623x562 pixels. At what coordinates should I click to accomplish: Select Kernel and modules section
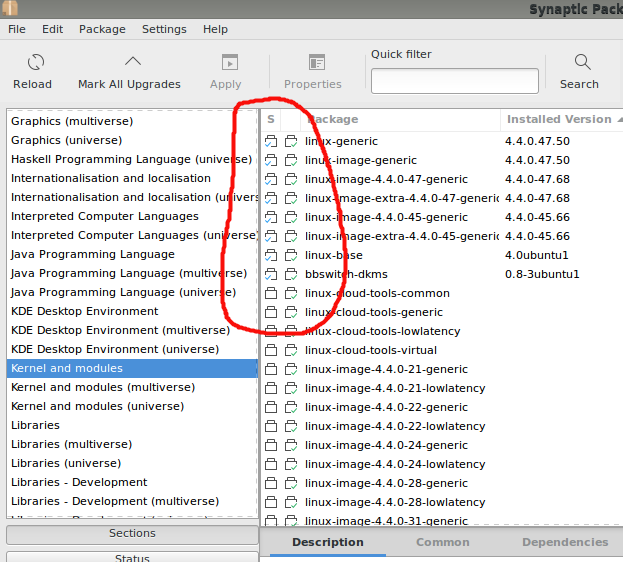coord(132,368)
